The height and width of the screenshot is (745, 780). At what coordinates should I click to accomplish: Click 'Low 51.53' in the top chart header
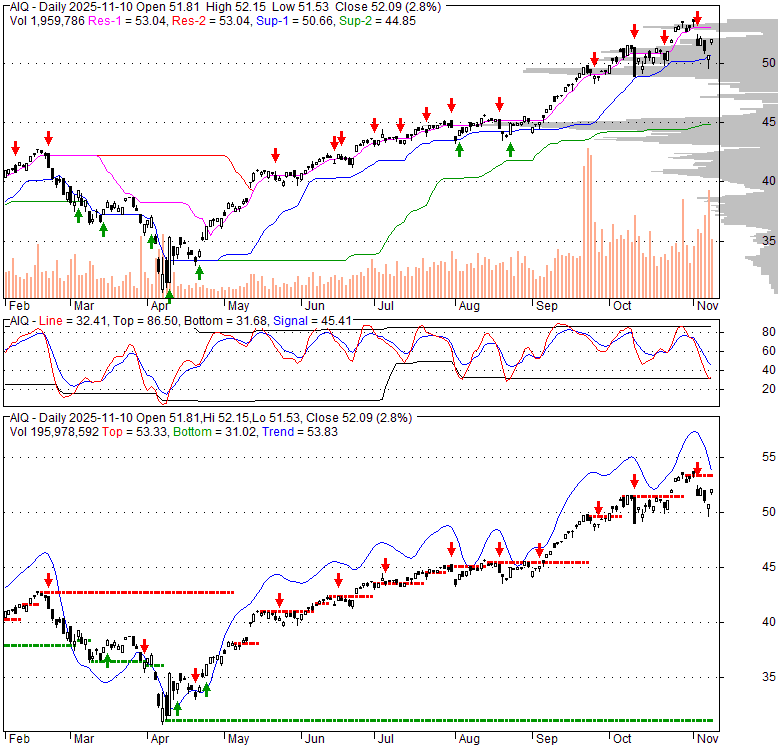click(306, 7)
